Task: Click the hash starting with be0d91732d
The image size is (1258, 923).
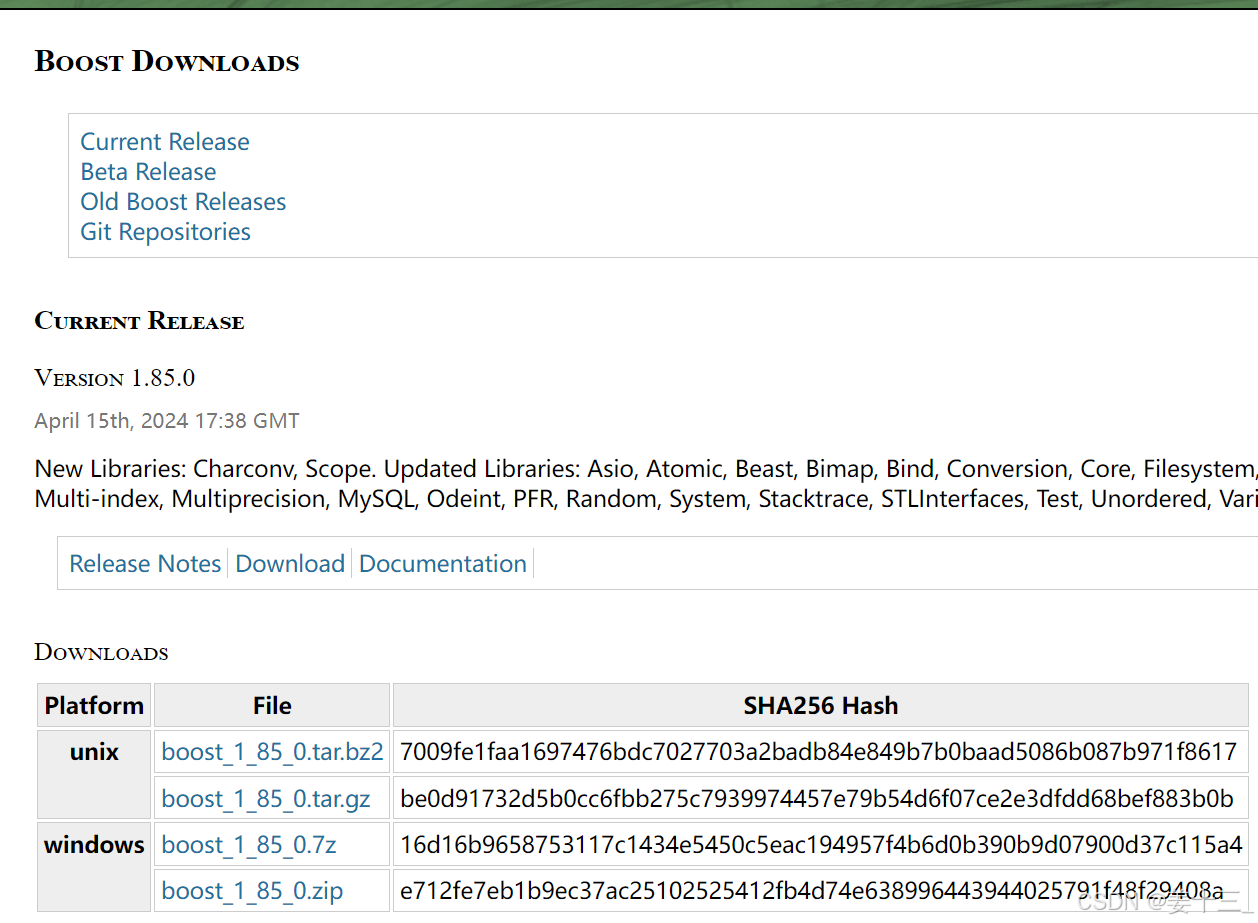Action: (x=817, y=799)
